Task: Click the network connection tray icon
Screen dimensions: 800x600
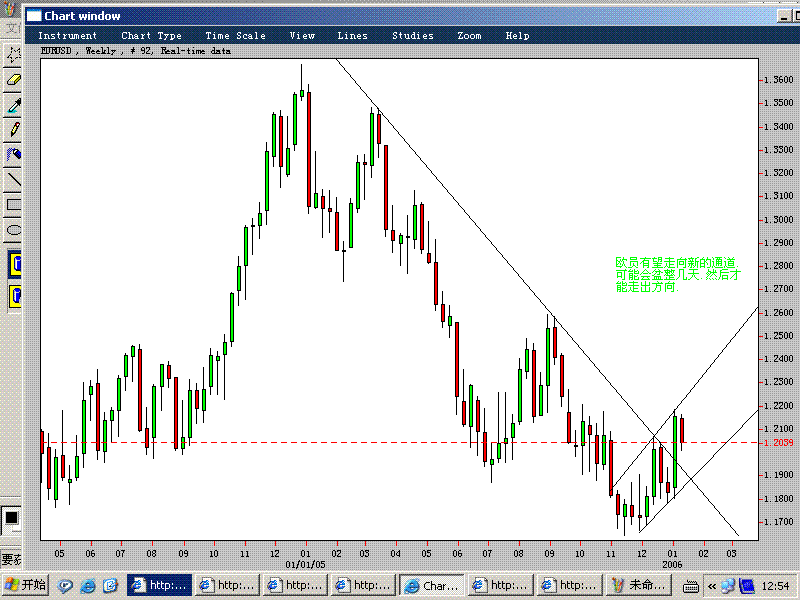Action: point(728,586)
